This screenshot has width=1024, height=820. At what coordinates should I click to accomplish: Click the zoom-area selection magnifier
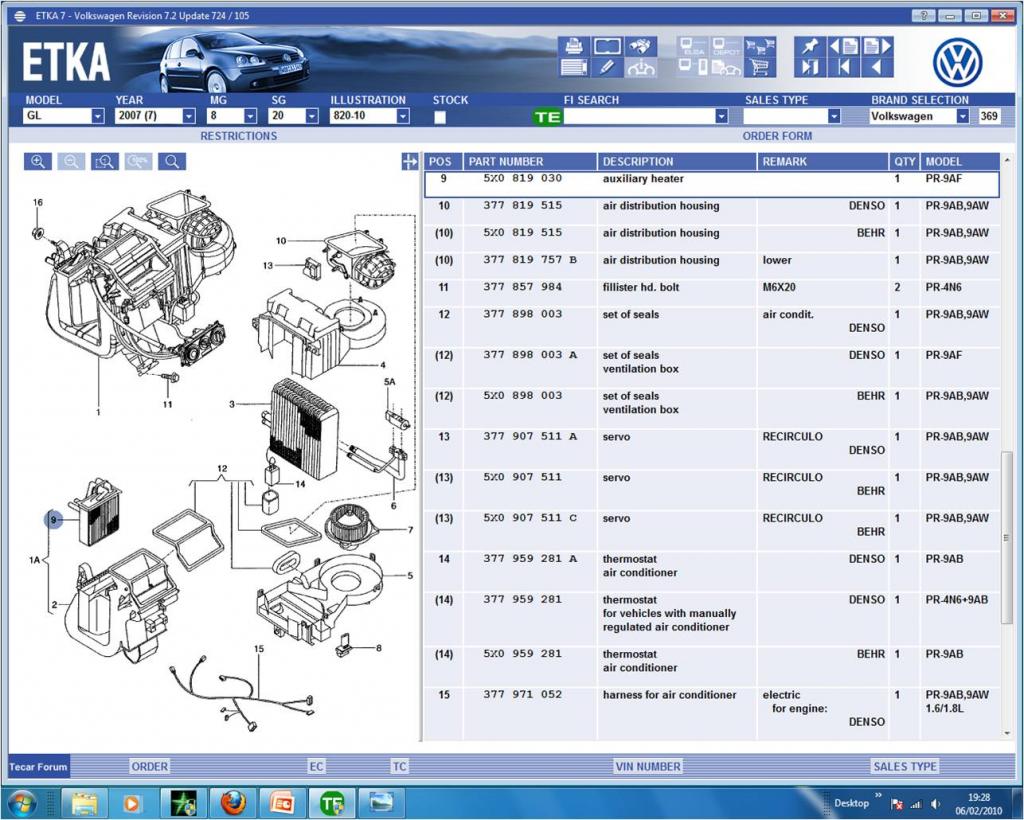click(104, 161)
